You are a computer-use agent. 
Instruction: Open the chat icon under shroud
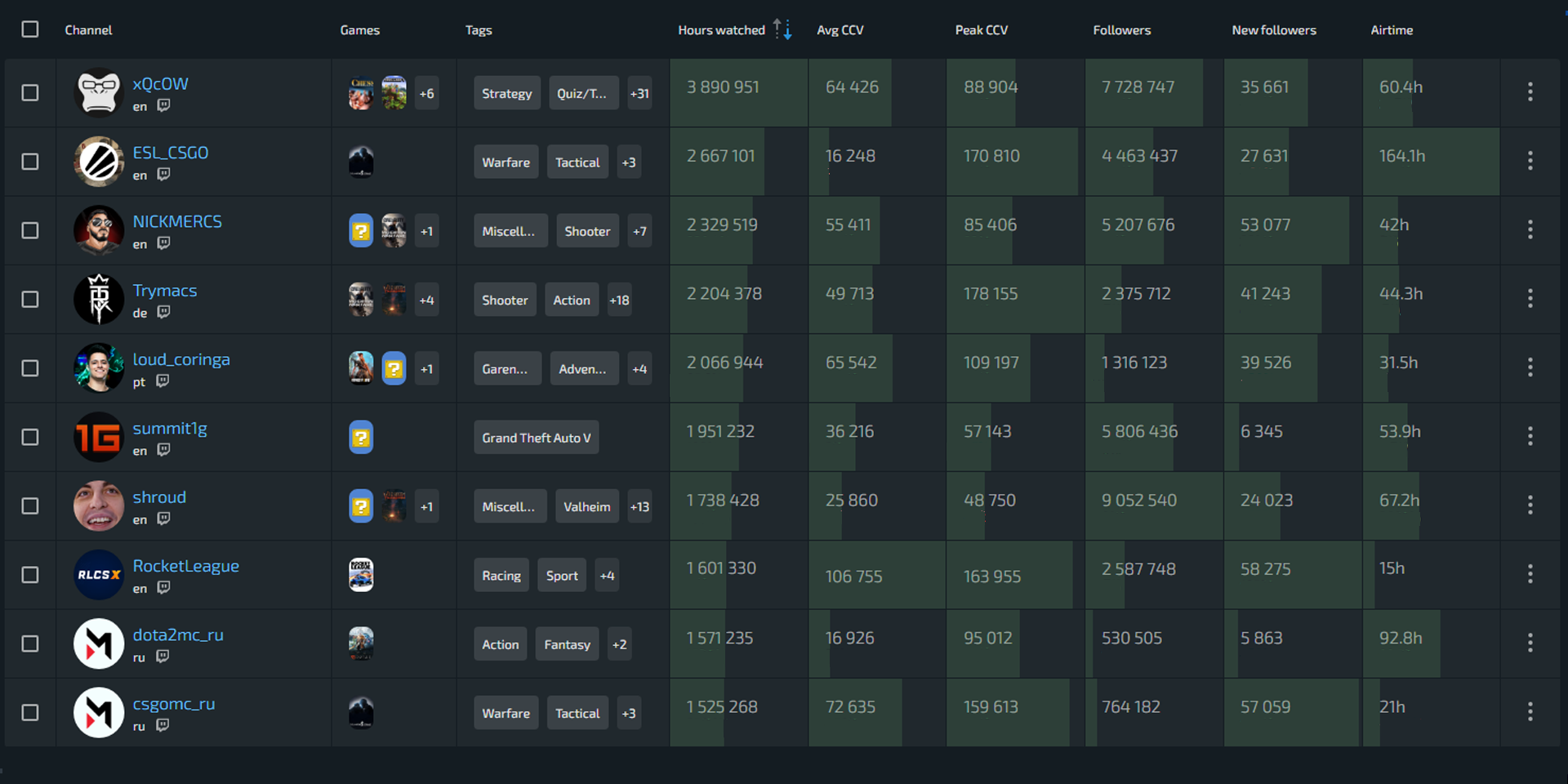coord(163,519)
